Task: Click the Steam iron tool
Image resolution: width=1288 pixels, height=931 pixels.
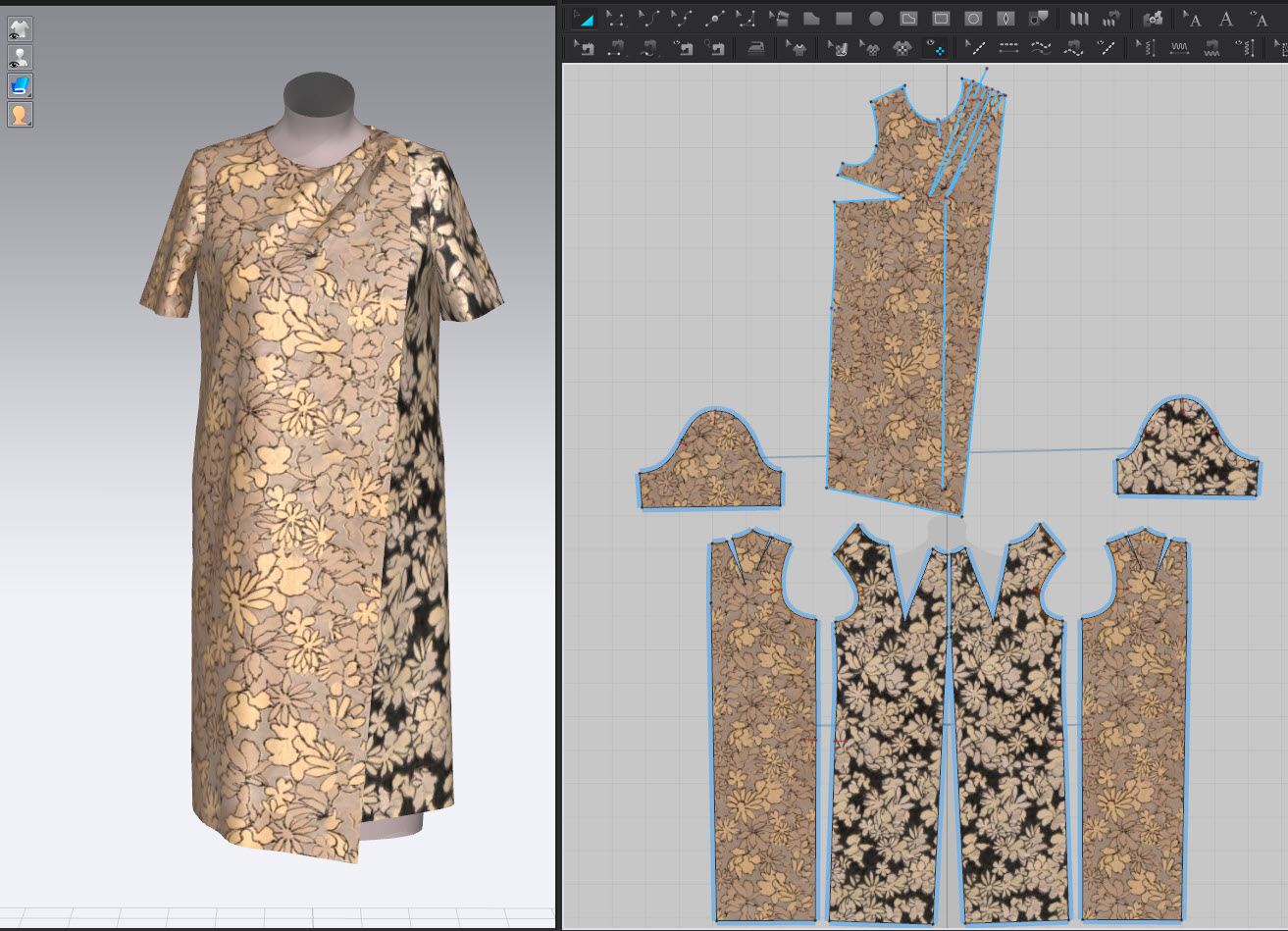Action: 755,47
